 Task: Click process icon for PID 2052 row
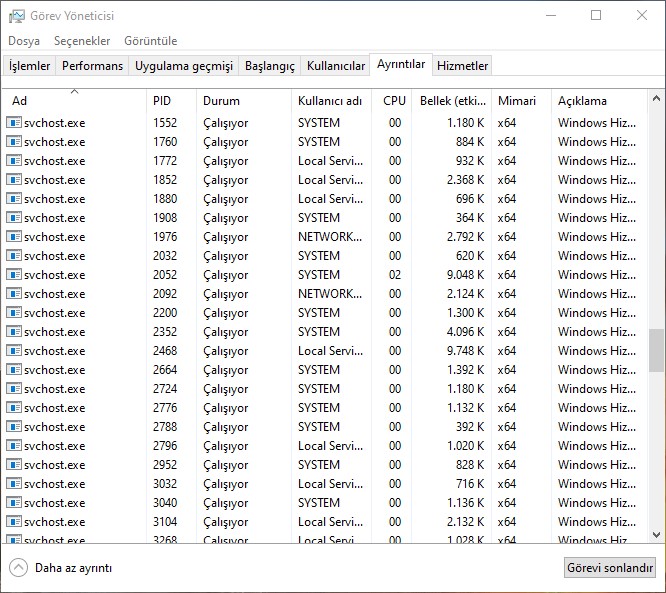tap(14, 275)
